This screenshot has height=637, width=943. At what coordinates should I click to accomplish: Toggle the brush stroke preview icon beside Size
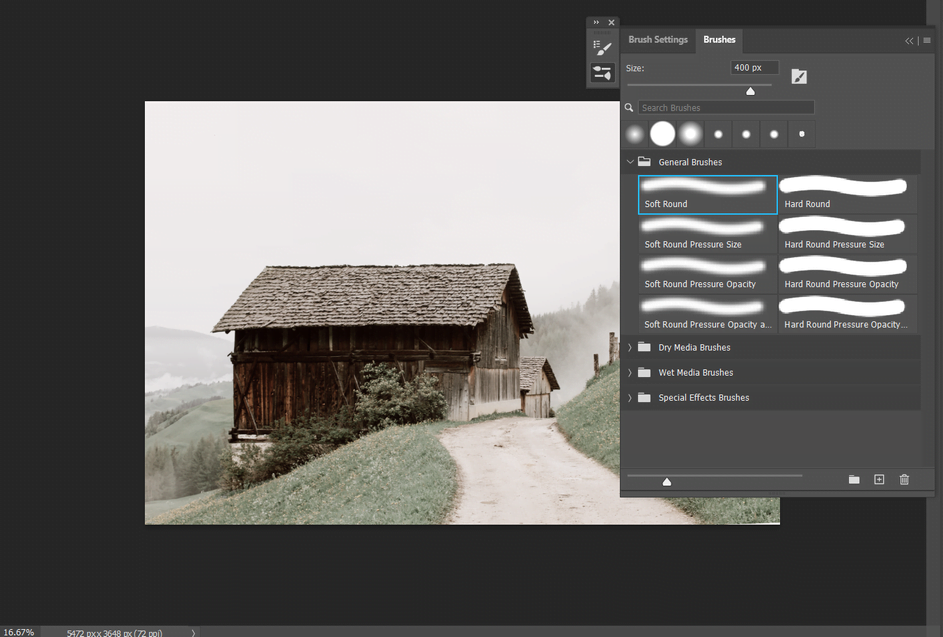(x=798, y=75)
